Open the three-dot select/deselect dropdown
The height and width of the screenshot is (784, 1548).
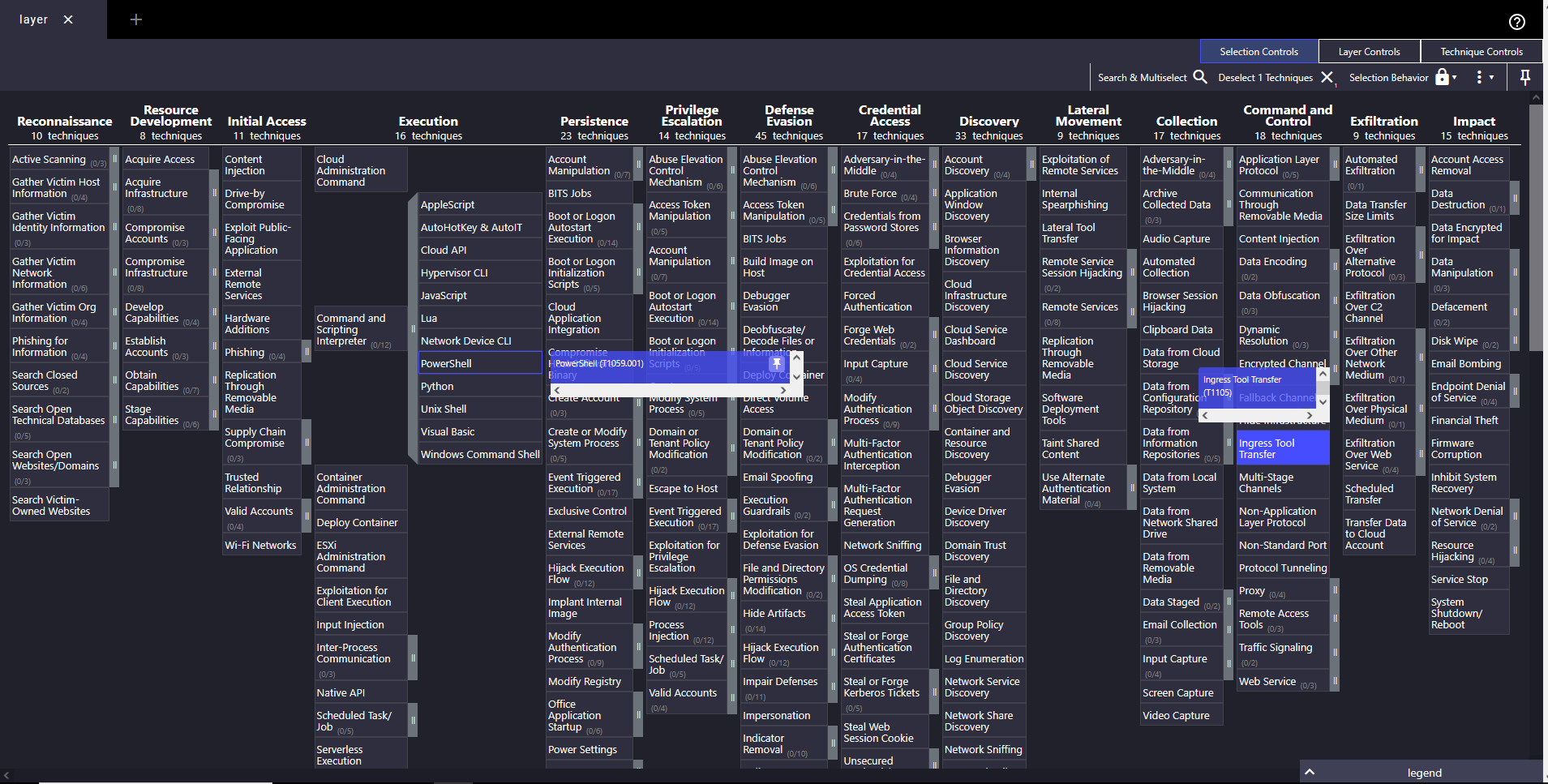tap(1485, 77)
